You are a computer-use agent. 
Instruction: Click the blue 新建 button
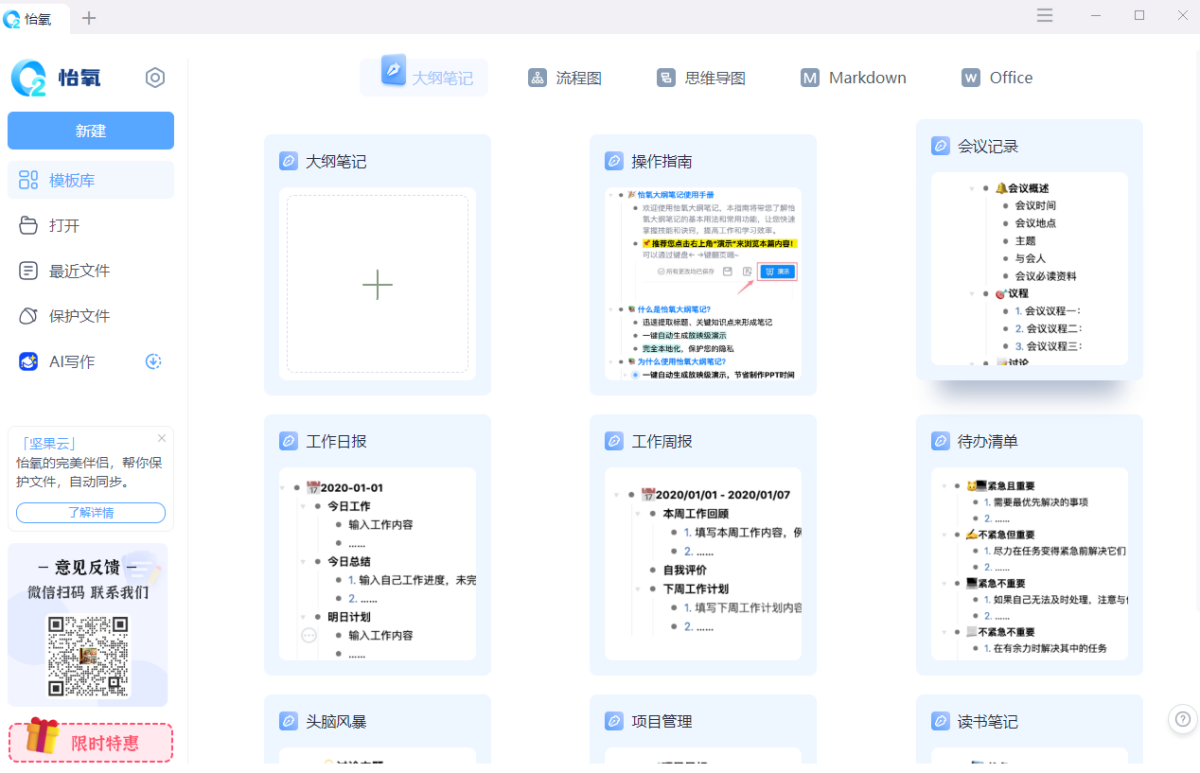pos(90,130)
